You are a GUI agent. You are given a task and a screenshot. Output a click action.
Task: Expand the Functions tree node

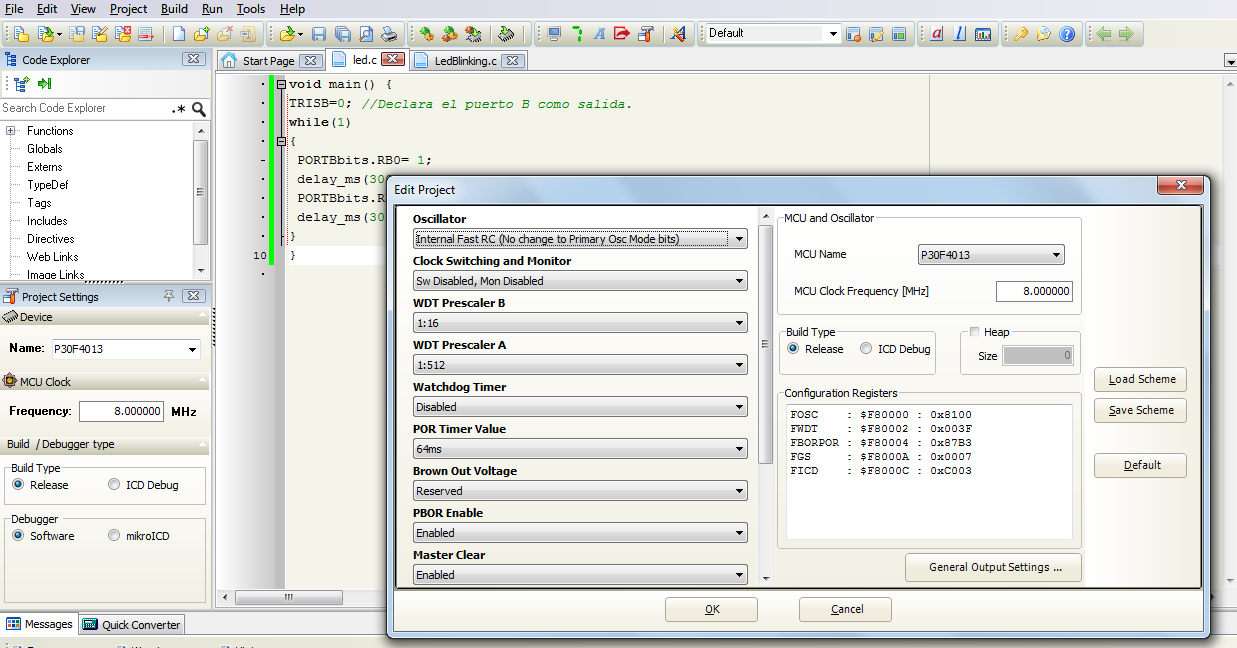click(x=10, y=131)
